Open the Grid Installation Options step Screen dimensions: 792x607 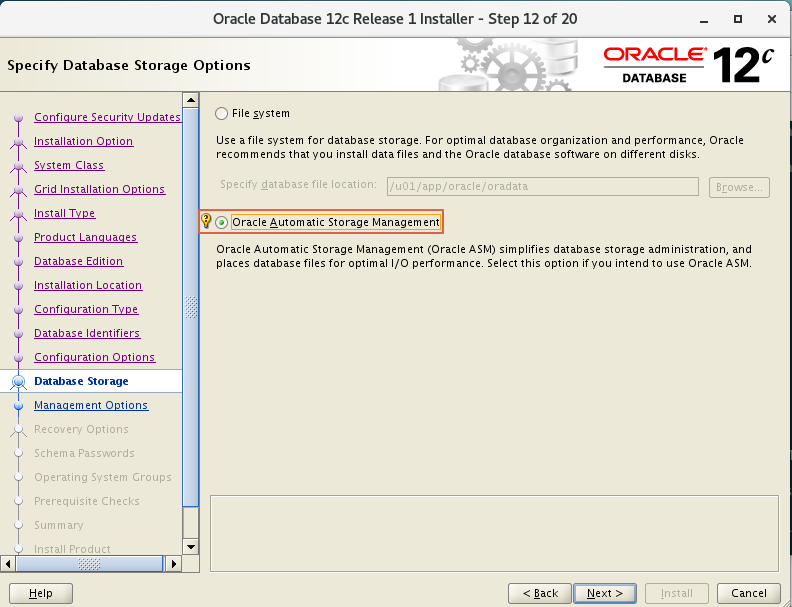point(100,189)
